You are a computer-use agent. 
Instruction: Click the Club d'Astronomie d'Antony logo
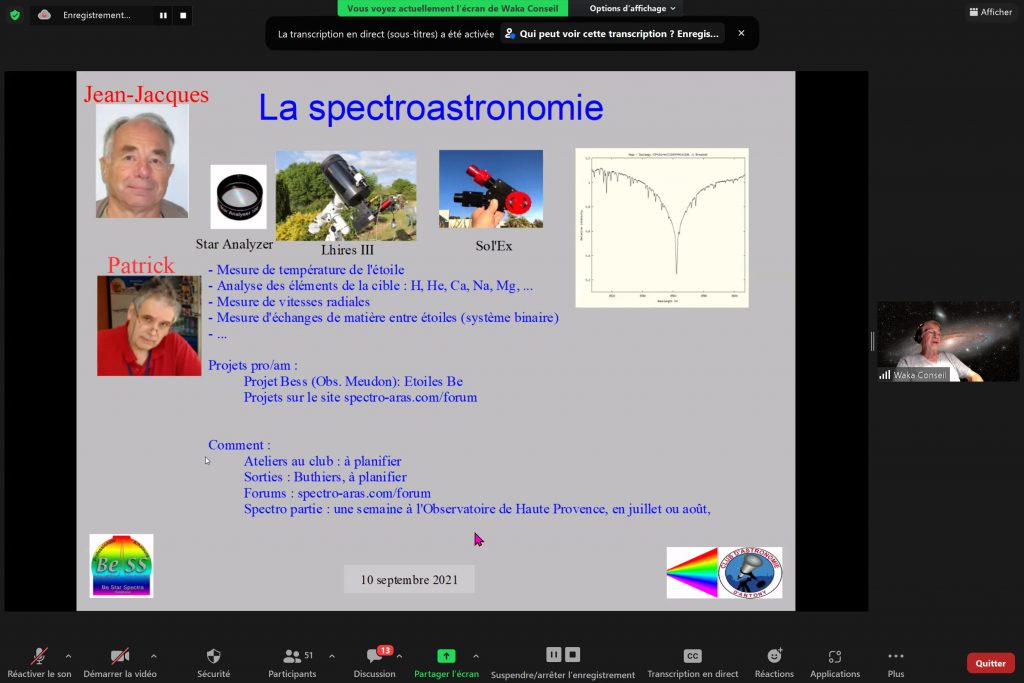(x=750, y=573)
